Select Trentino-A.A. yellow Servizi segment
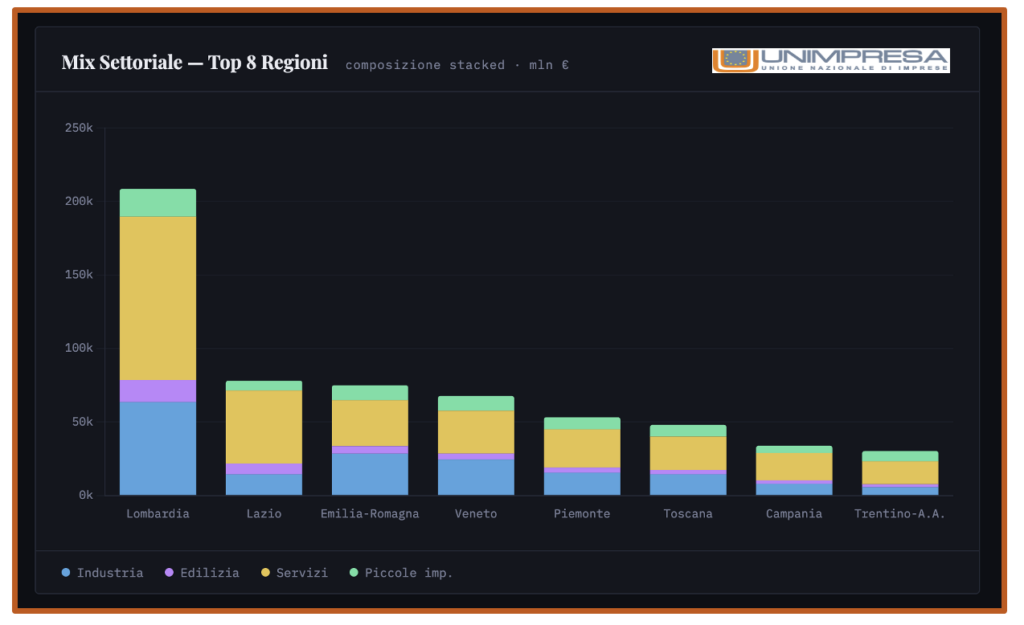 [x=900, y=472]
